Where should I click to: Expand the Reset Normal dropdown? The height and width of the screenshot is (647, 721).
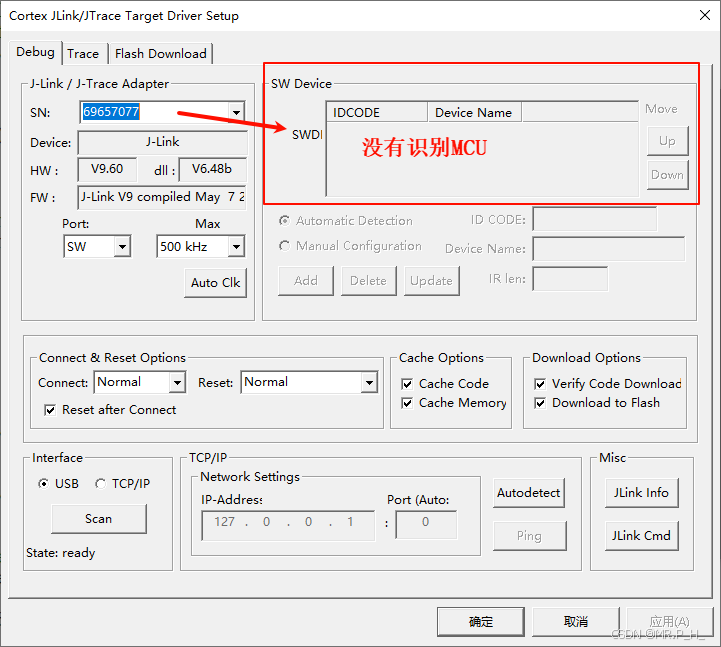pyautogui.click(x=369, y=382)
